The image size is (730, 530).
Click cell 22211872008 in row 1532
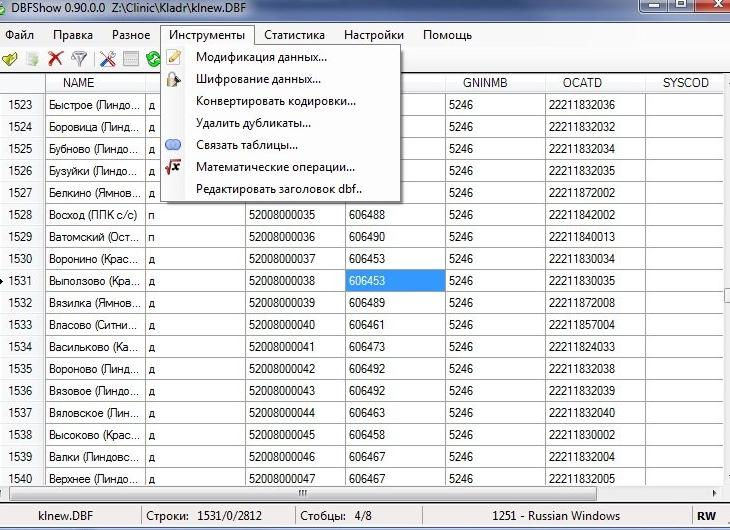[x=595, y=303]
